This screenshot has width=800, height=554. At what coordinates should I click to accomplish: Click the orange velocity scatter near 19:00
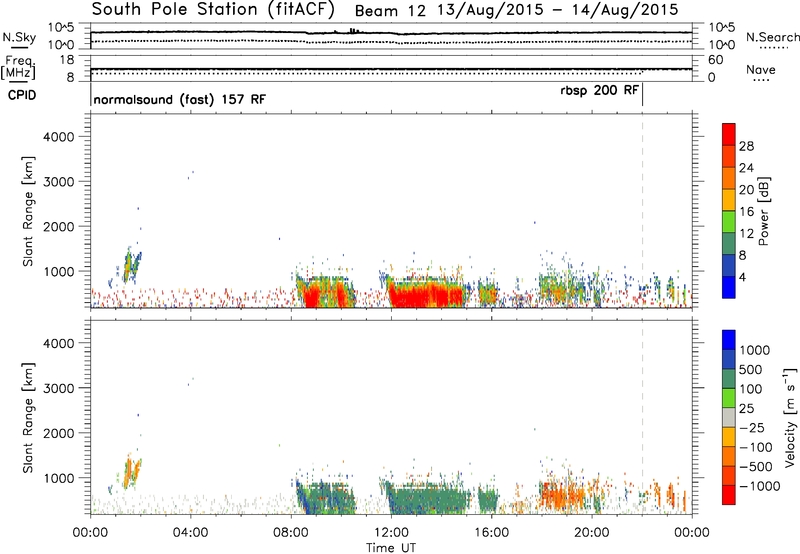(x=561, y=495)
